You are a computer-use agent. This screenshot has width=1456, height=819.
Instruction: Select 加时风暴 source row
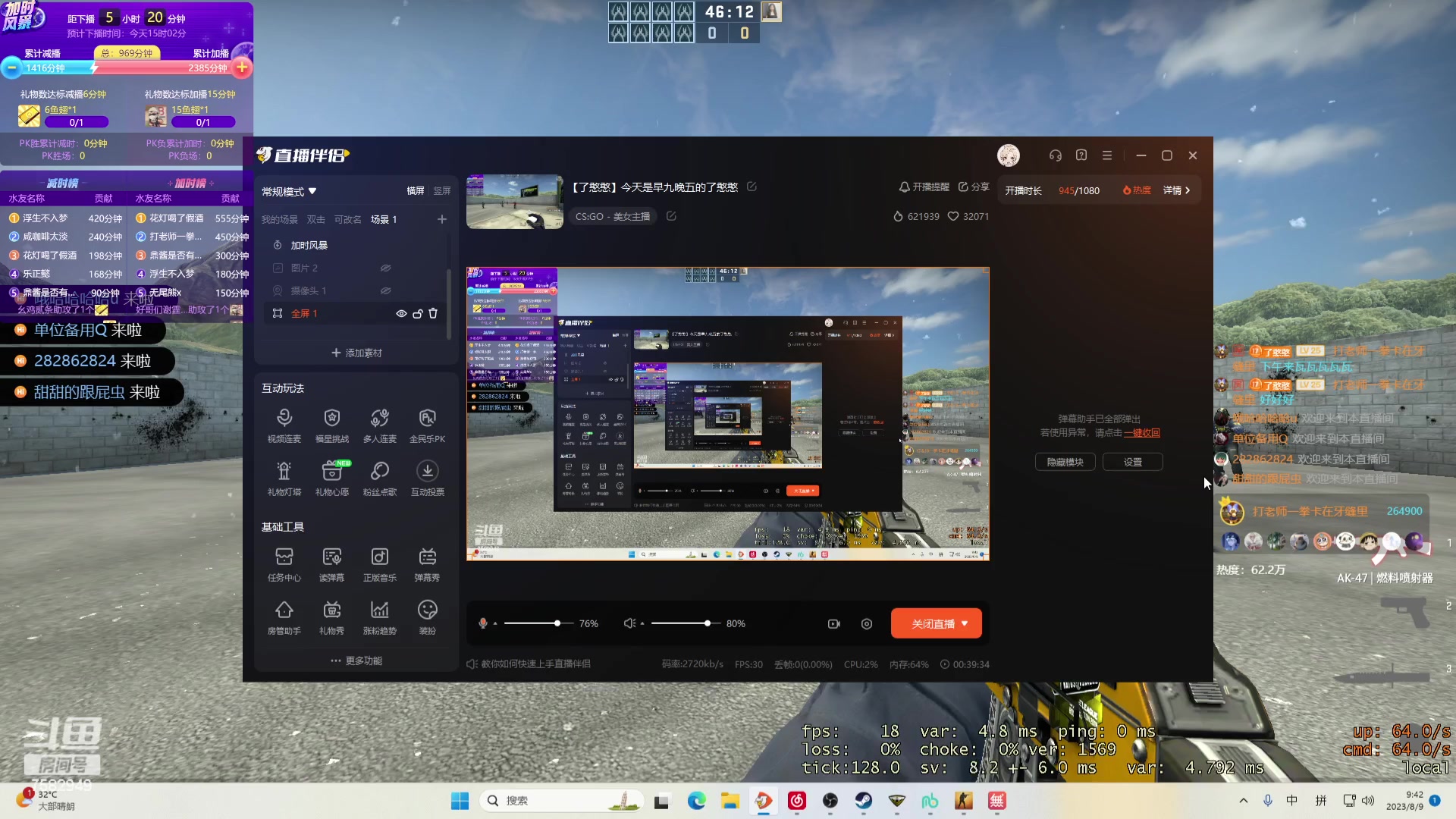click(355, 245)
